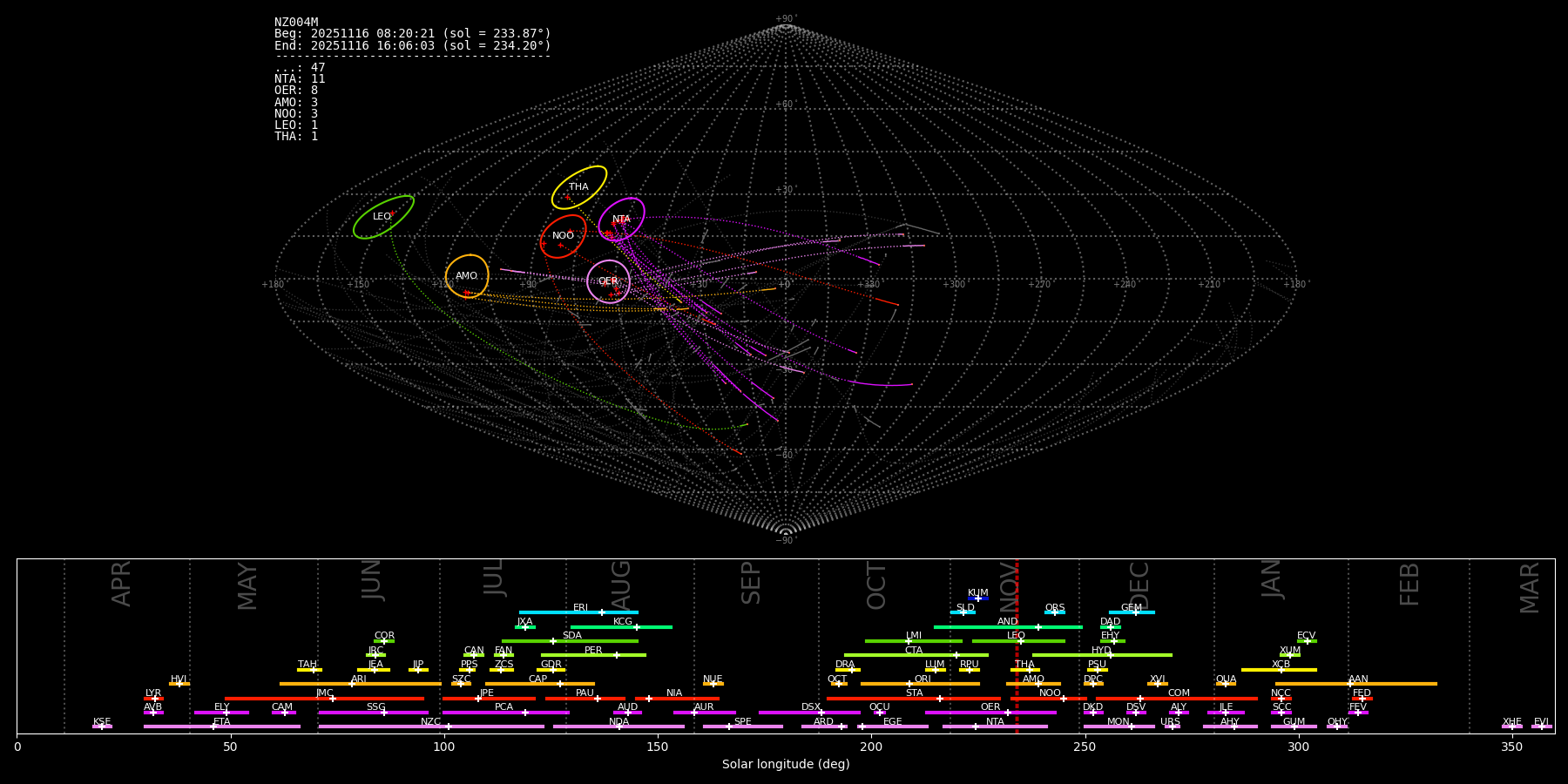The image size is (1568, 784).
Task: Click the OER radiant label in the sky map
Action: tap(608, 281)
